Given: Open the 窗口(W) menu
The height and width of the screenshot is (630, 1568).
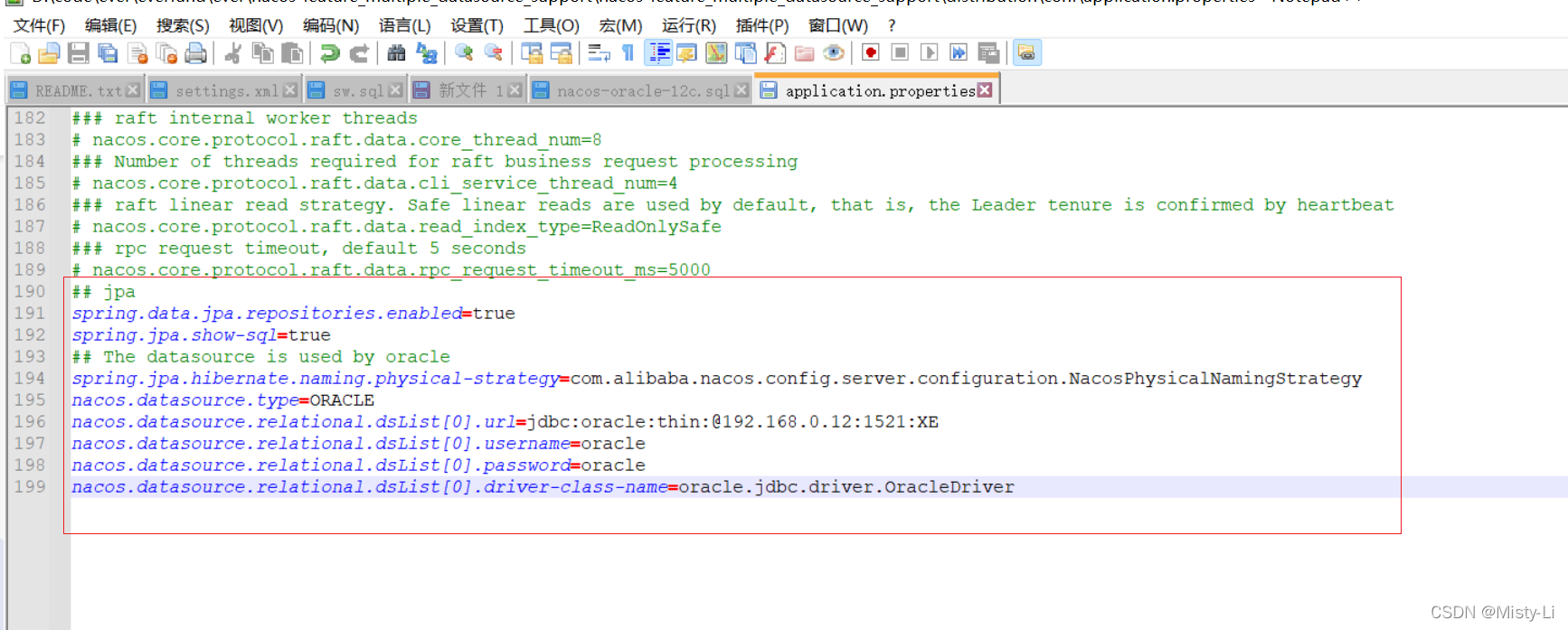Looking at the screenshot, I should 838,25.
